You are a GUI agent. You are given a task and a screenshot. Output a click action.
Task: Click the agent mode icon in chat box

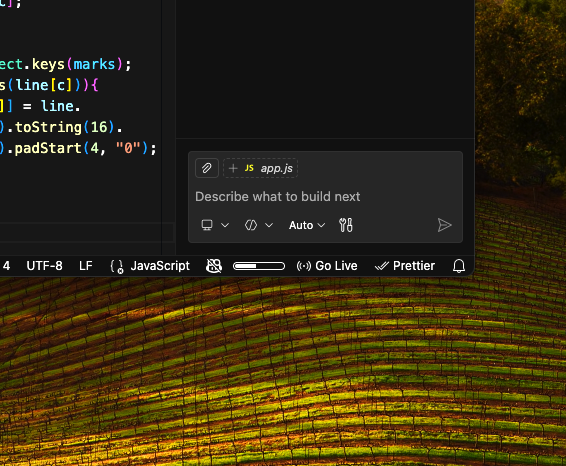(251, 225)
